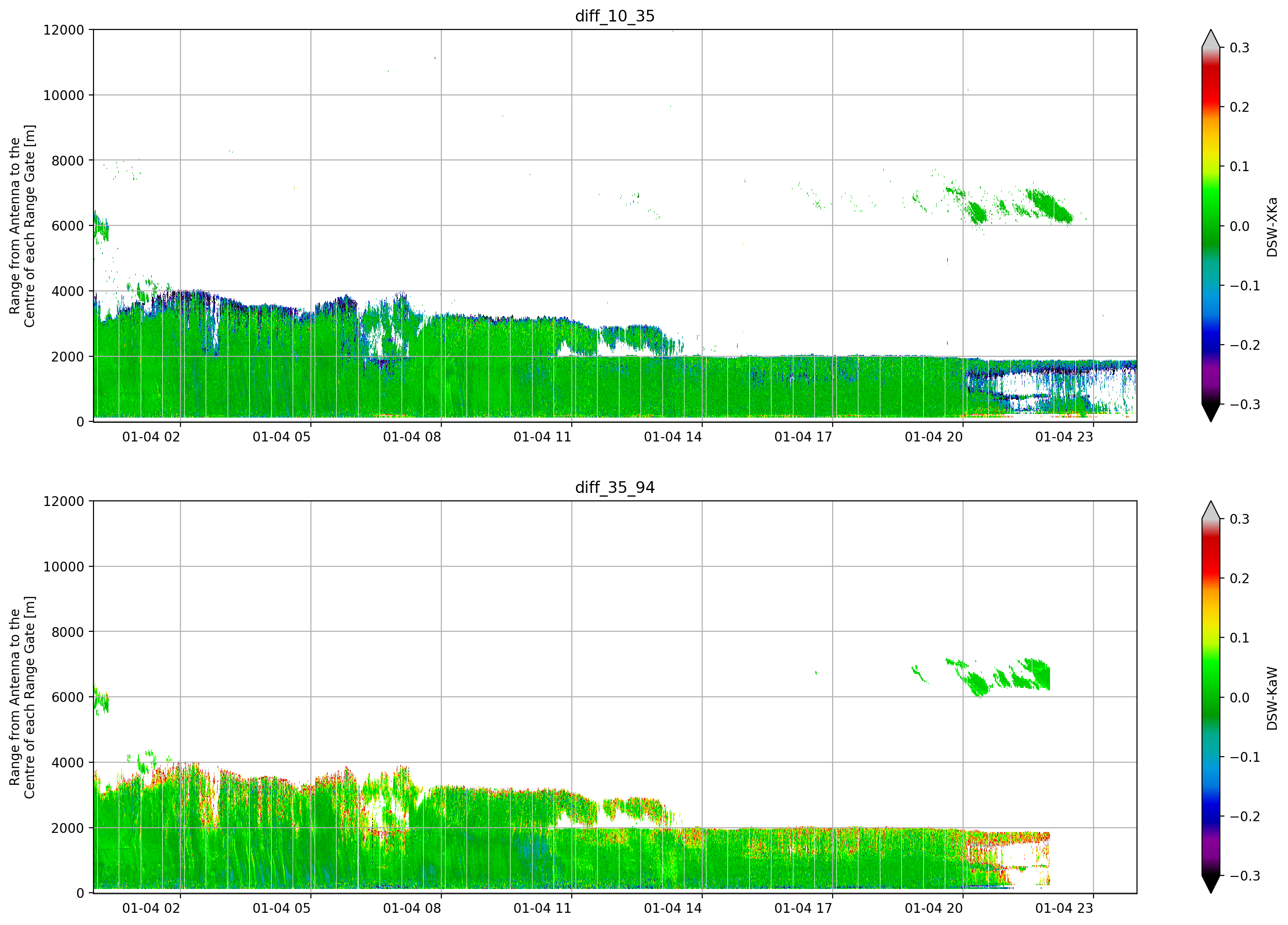Screen dimensions: 1288x925
Task: Click the diff_10_35 plot title
Action: pyautogui.click(x=615, y=16)
